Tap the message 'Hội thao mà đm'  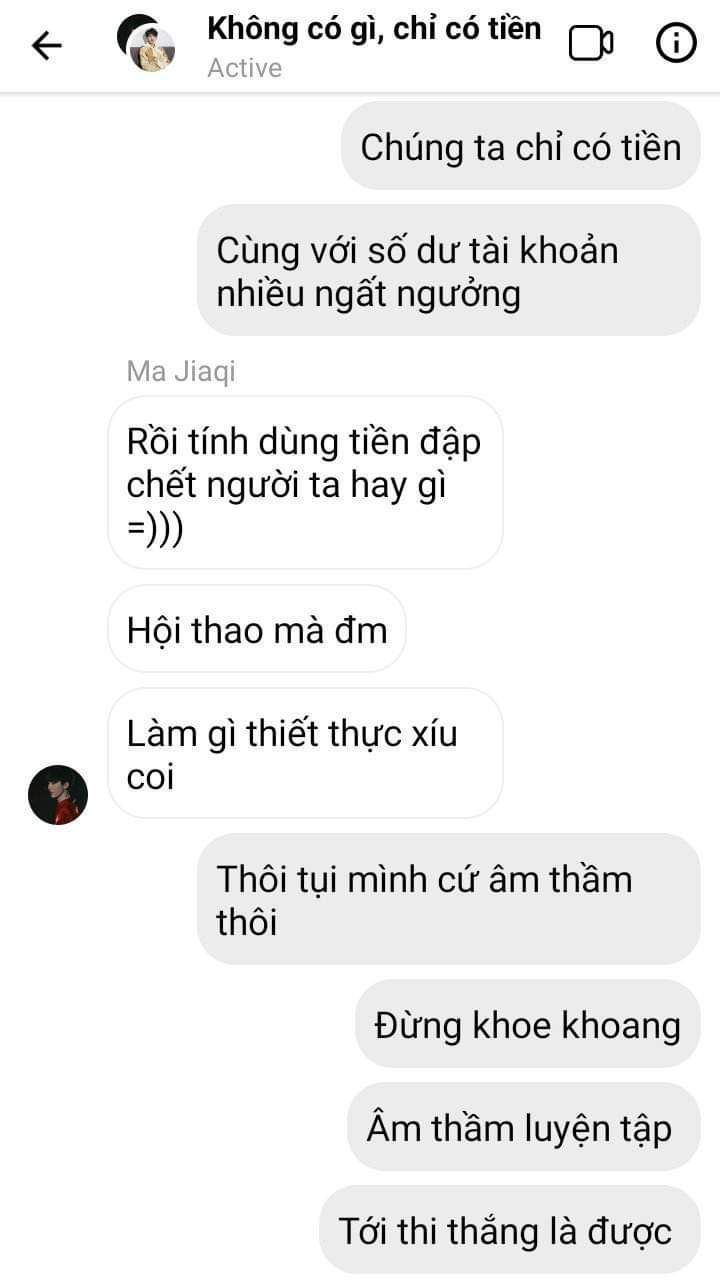coord(257,630)
